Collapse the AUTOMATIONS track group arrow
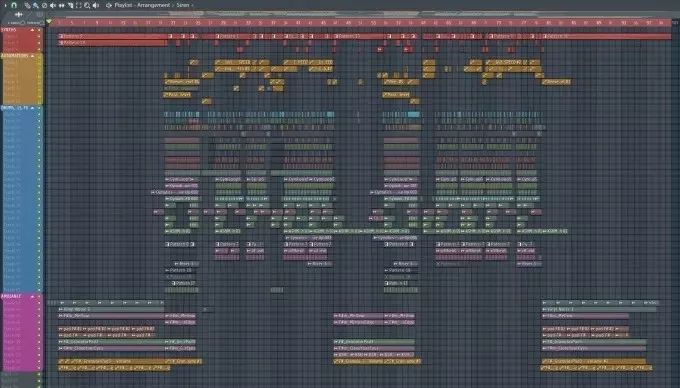The height and width of the screenshot is (388, 680). point(32,56)
